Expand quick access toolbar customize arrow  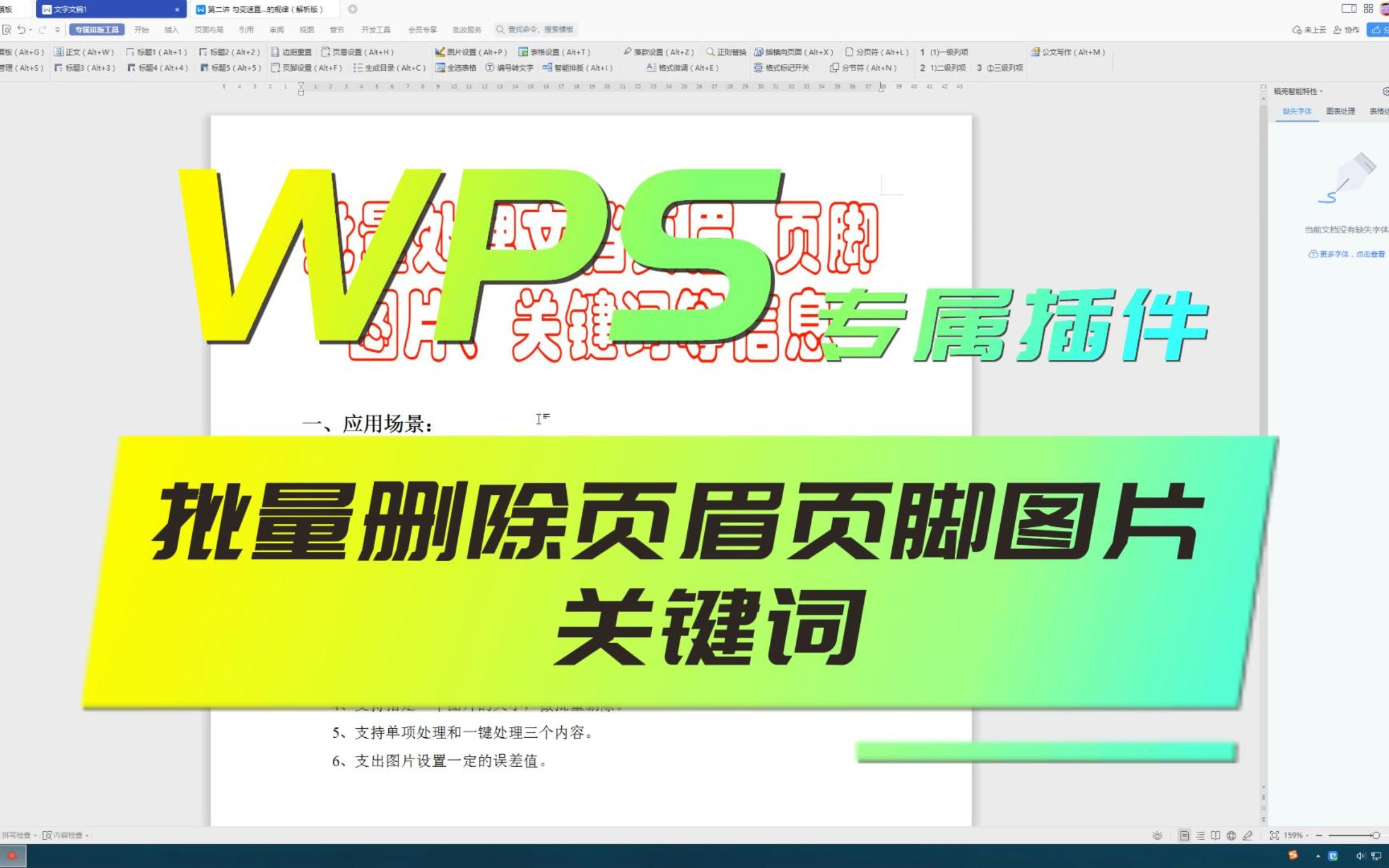[x=58, y=29]
